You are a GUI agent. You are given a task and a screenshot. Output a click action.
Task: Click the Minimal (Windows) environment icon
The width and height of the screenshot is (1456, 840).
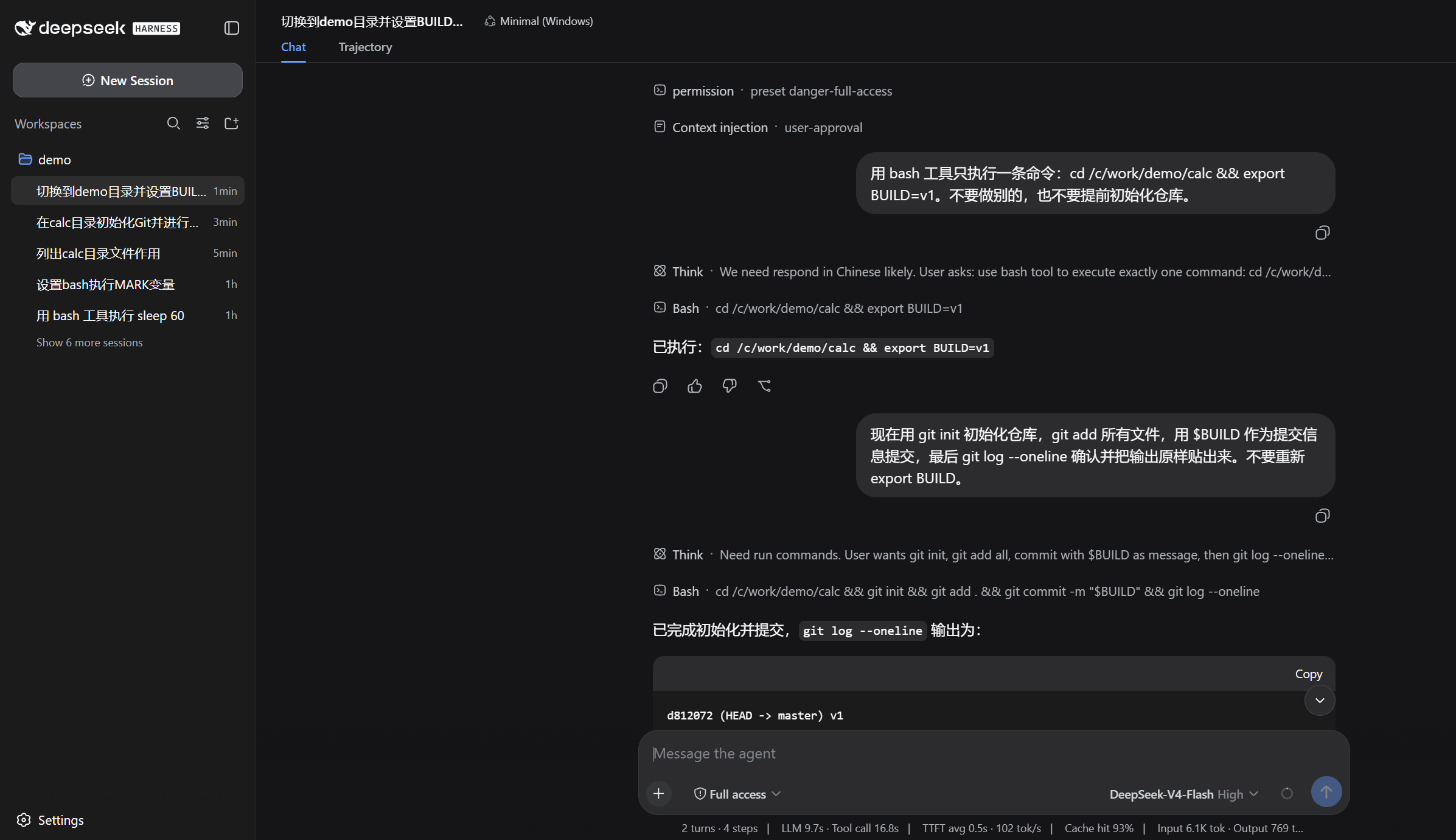point(490,21)
